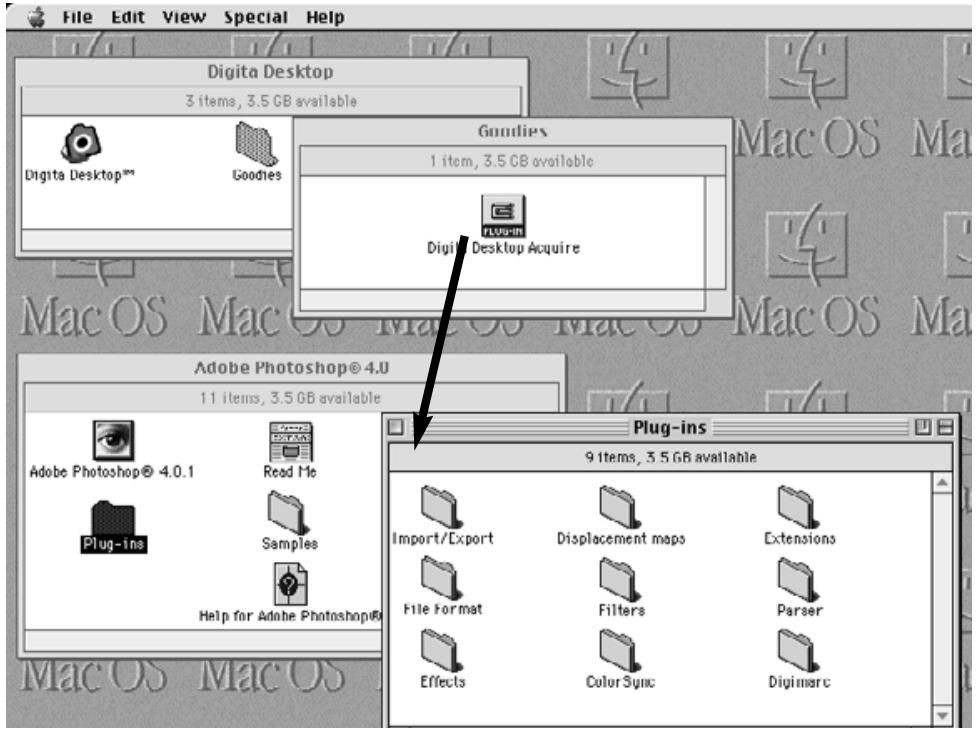976x731 pixels.
Task: Click the Plug-ins window title text
Action: coord(670,428)
